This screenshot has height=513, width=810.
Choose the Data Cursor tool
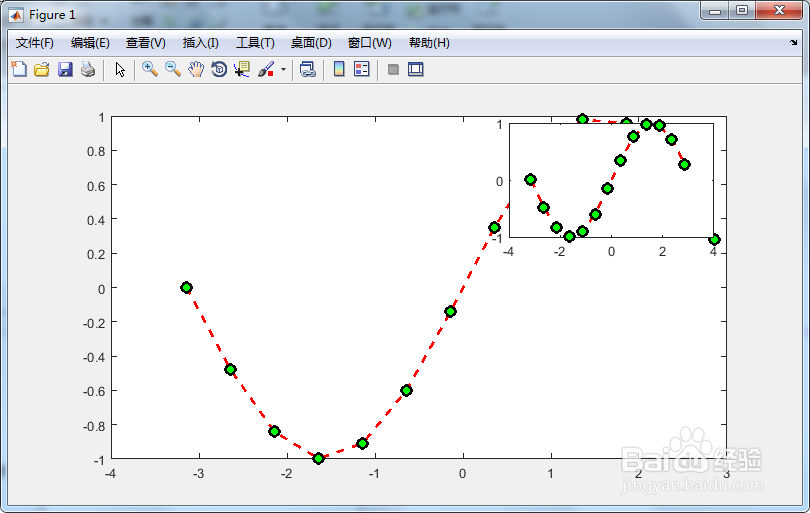click(242, 69)
